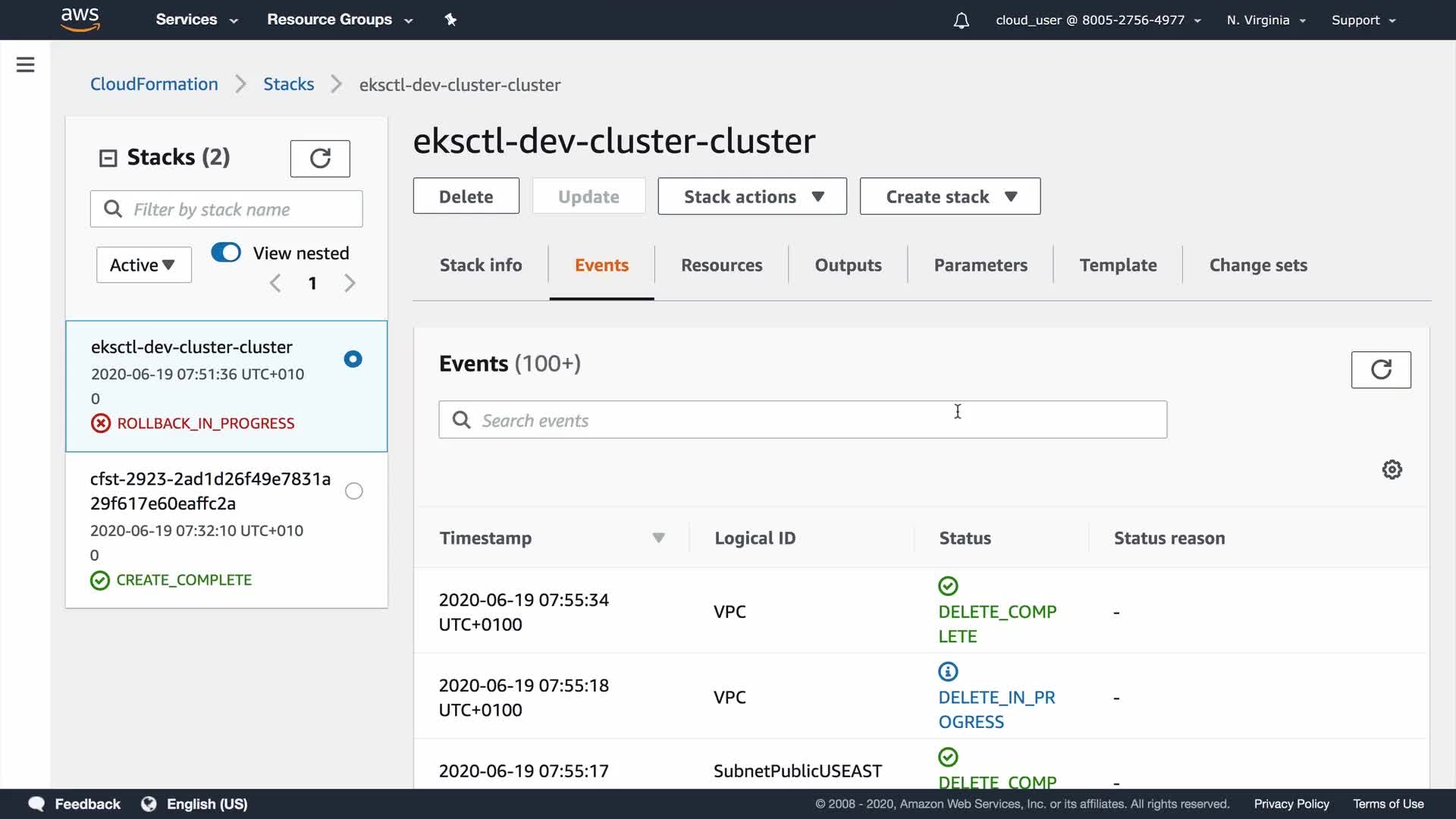Click the pin shortcut icon in header
Screen dimensions: 1456x819
click(450, 20)
